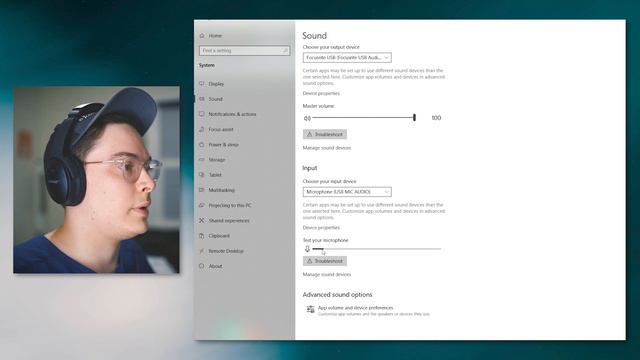Click the Focus assist moon icon
The height and width of the screenshot is (360, 640).
202,129
